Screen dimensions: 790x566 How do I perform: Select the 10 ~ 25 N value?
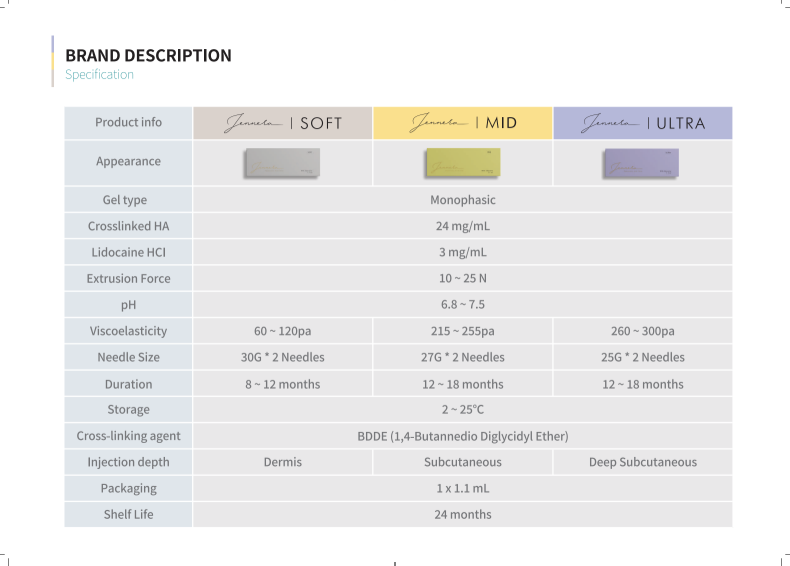pos(463,278)
